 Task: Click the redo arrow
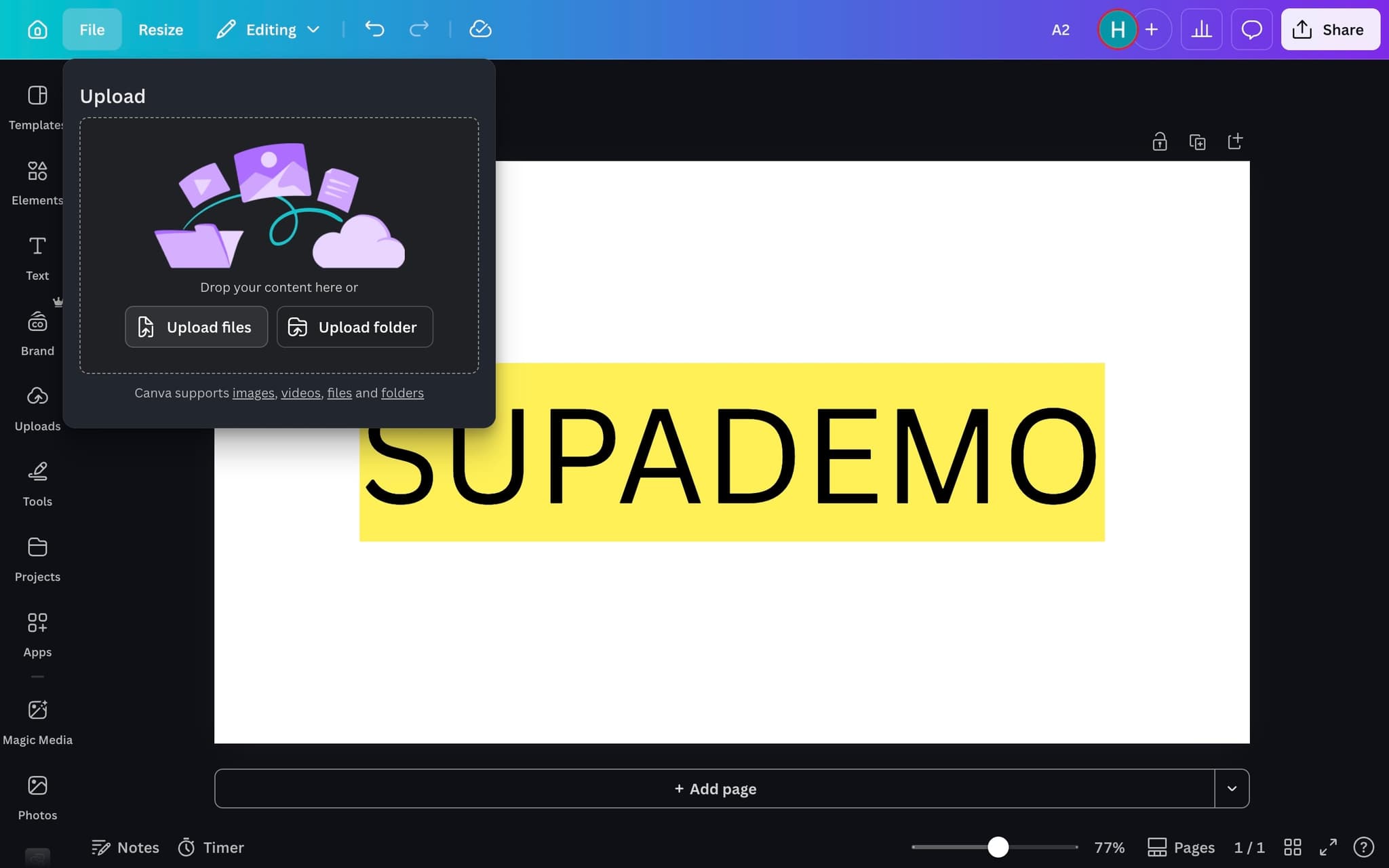419,29
